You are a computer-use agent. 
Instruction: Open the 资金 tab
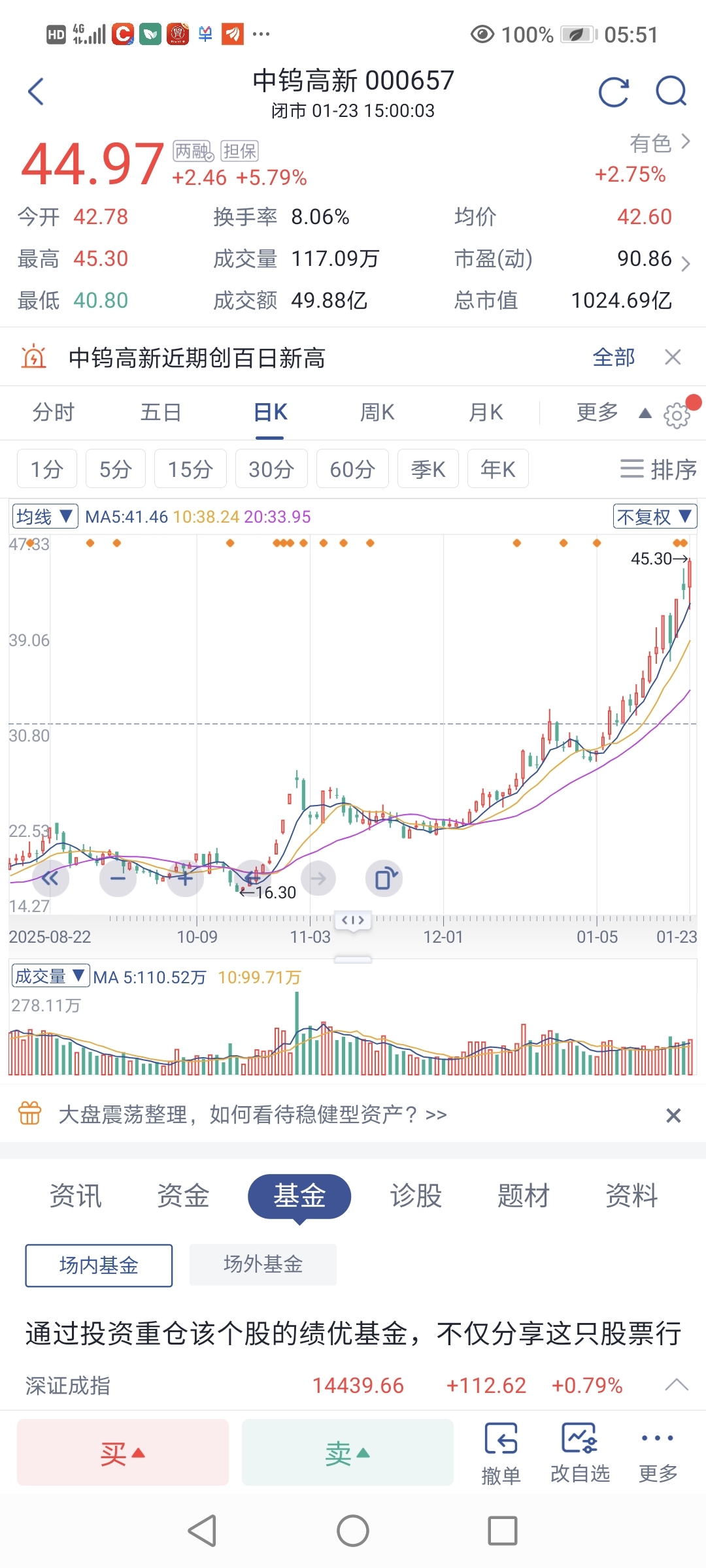183,1196
